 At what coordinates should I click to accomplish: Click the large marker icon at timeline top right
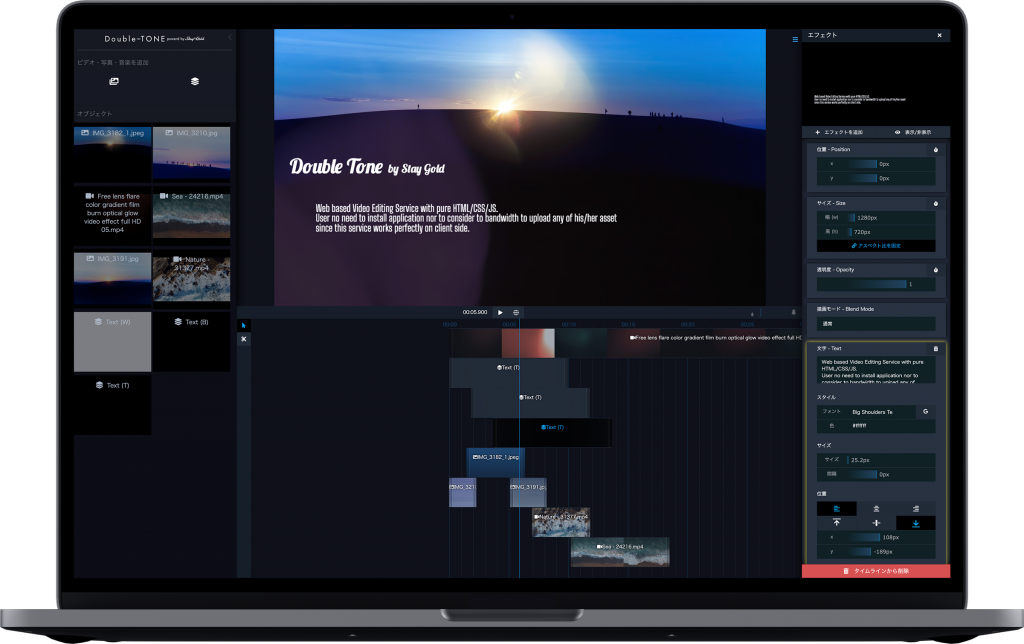point(793,312)
